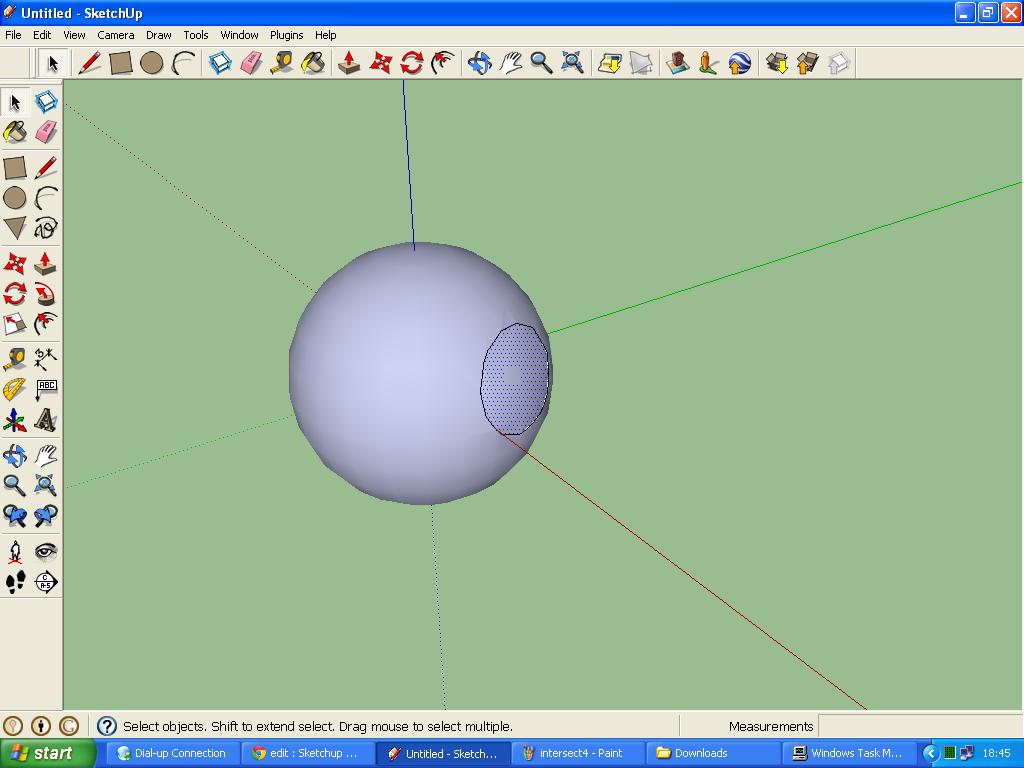Click the Line pencil in left toolbar
1024x768 pixels.
pyautogui.click(x=46, y=167)
